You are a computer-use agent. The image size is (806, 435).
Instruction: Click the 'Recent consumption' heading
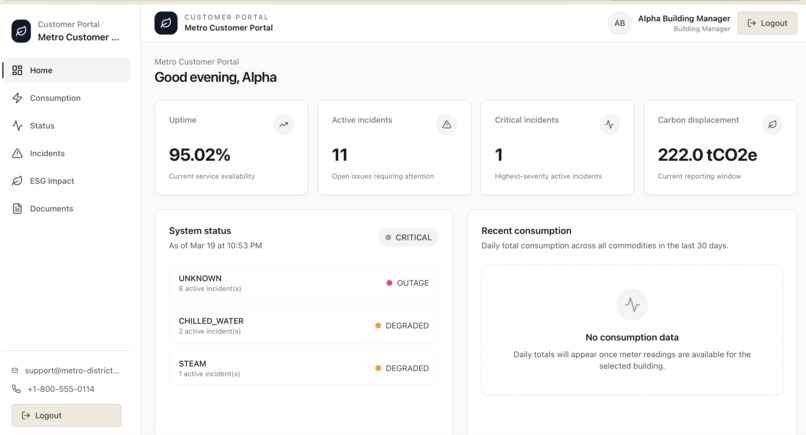coord(526,231)
